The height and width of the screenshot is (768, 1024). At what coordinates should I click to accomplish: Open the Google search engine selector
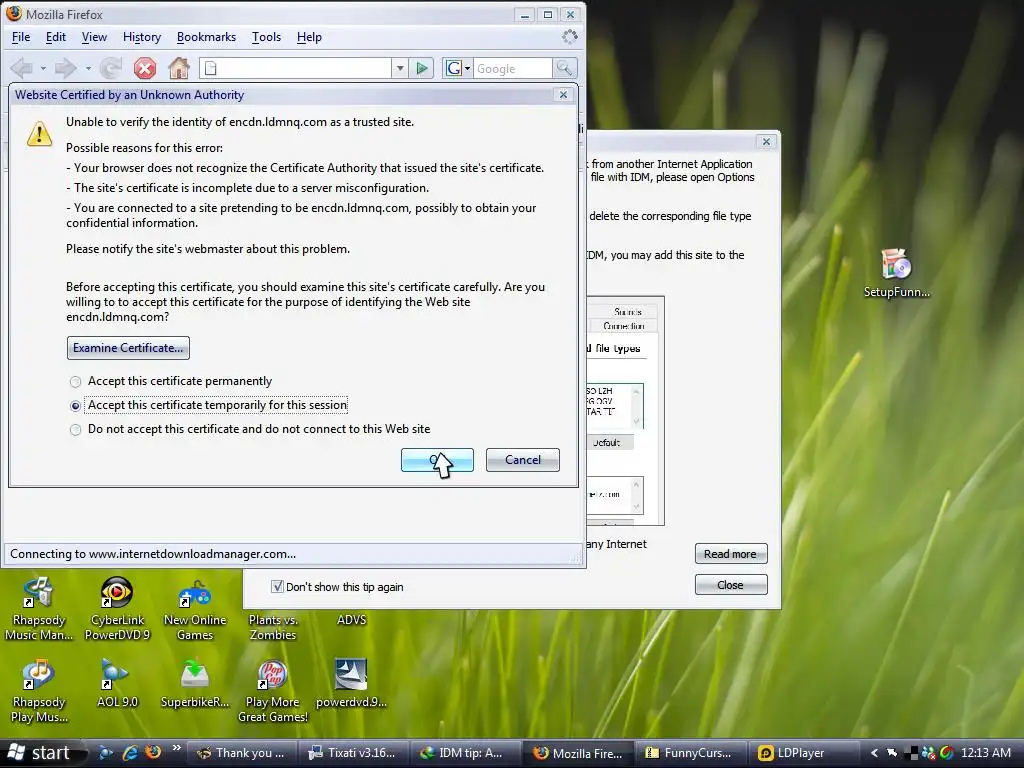[457, 68]
